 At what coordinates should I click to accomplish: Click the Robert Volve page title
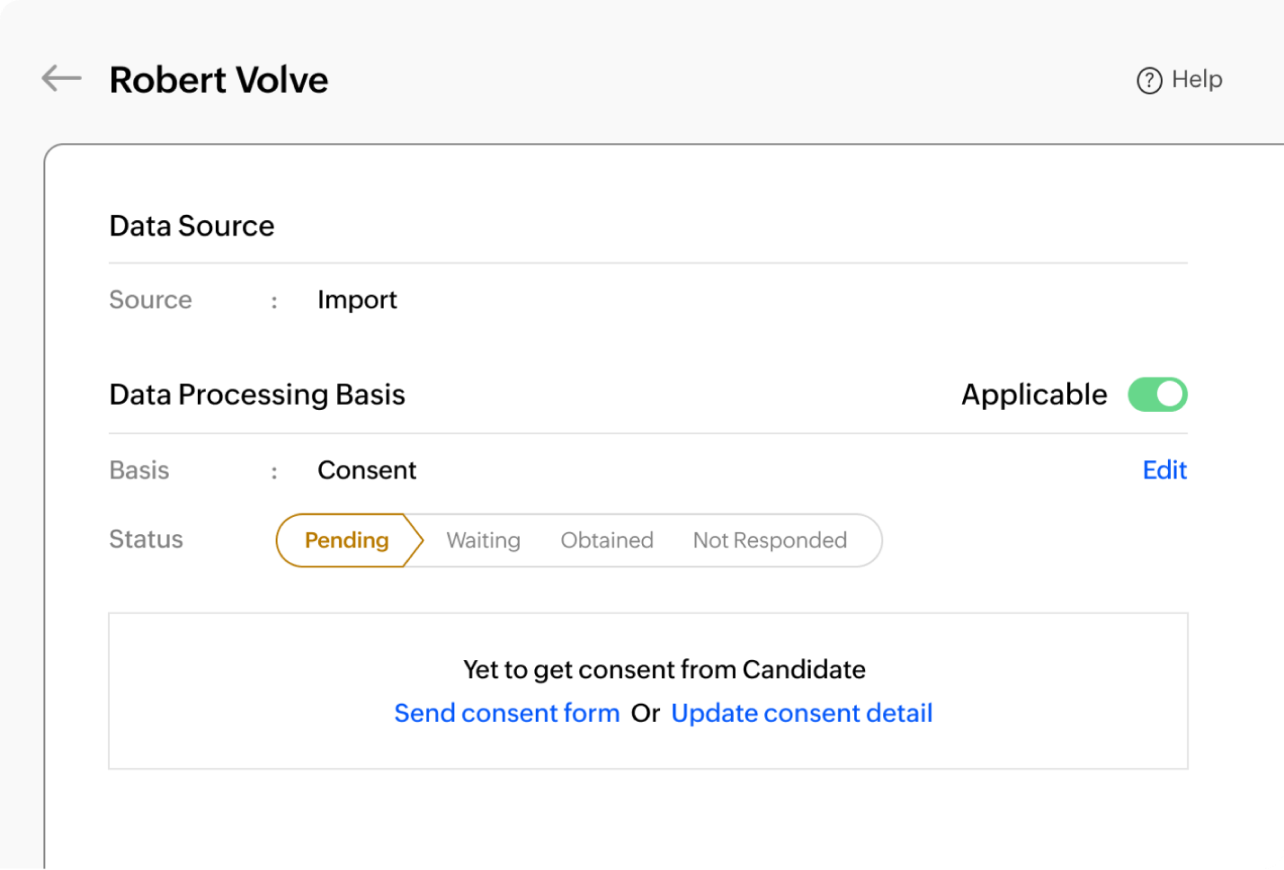coord(218,80)
